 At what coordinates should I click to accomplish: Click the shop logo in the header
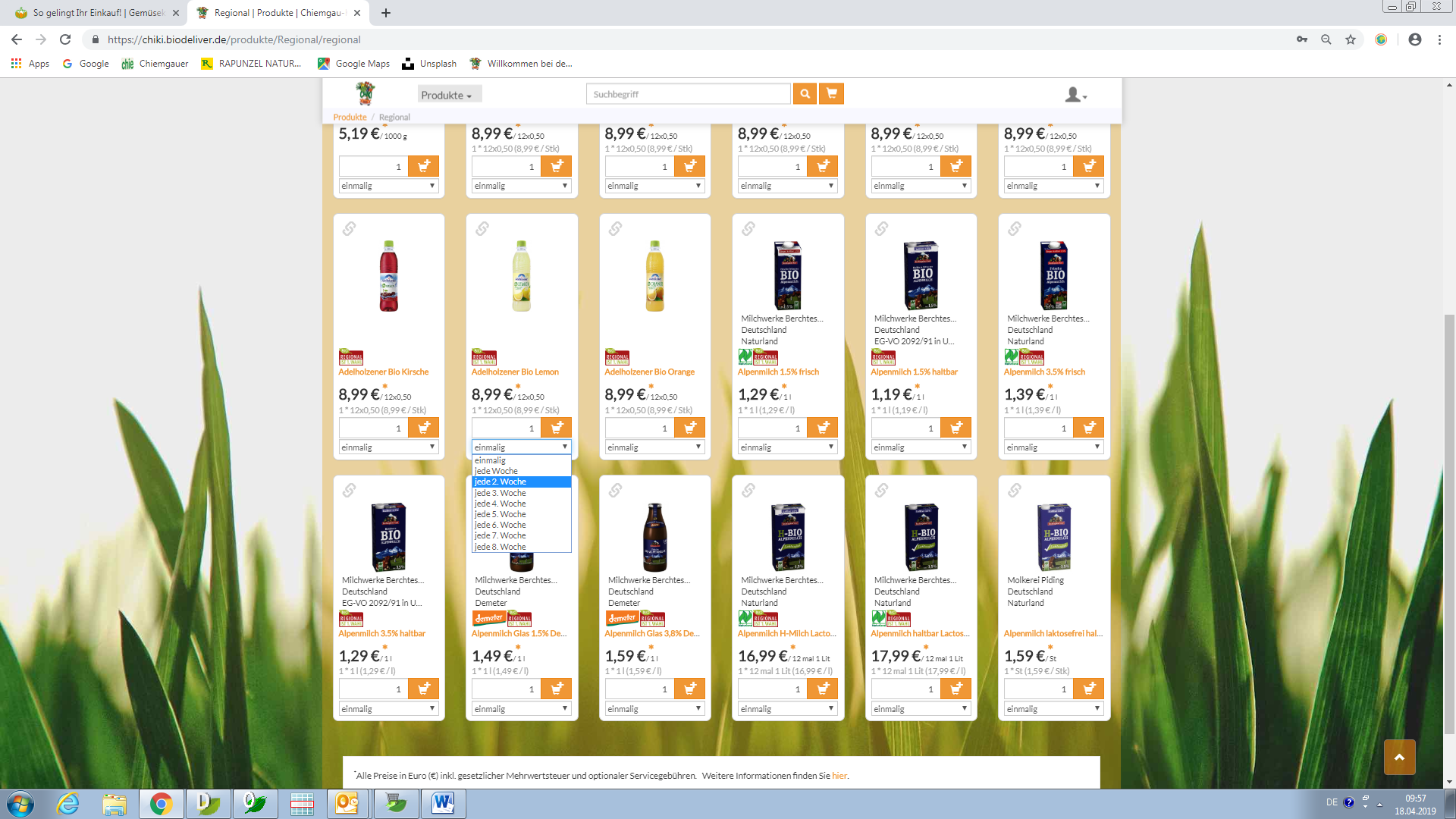[x=366, y=93]
